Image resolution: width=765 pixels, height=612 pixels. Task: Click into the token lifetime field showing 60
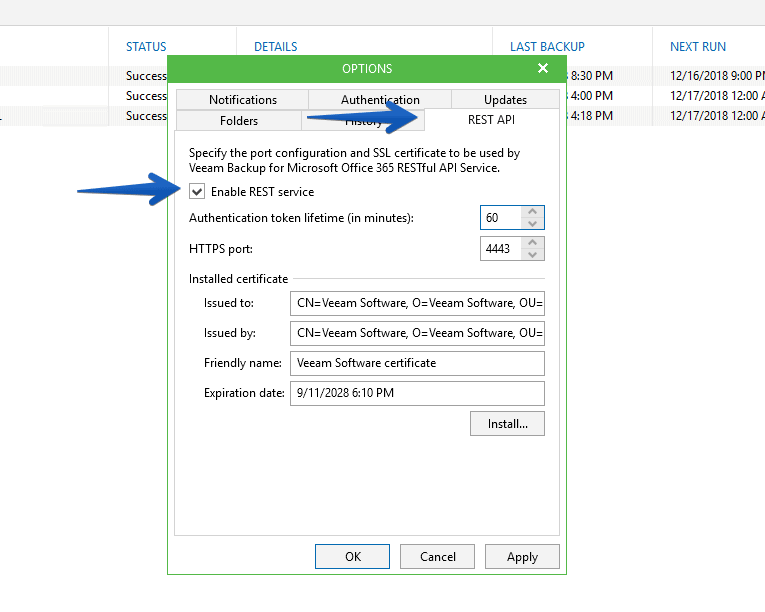click(x=501, y=218)
